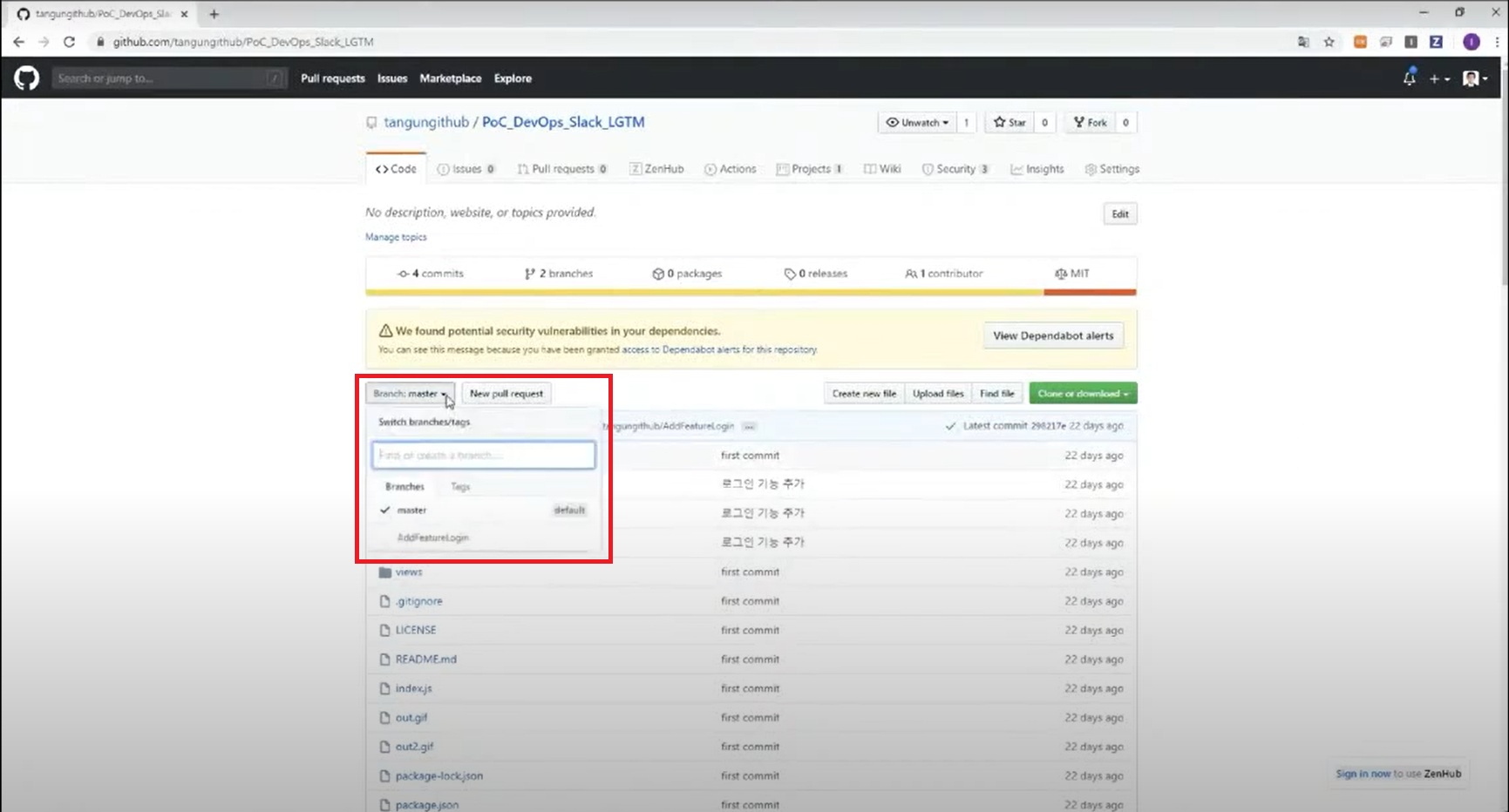Click the New pull request button
This screenshot has height=812, width=1509.
[x=506, y=394]
